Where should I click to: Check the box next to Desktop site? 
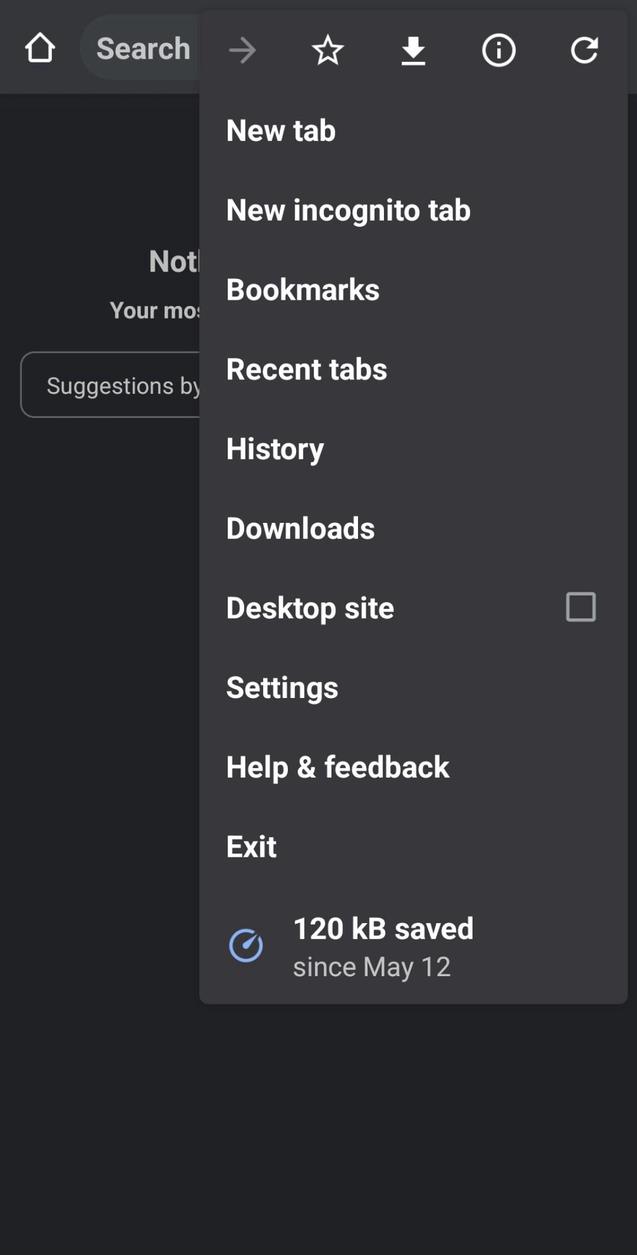[580, 607]
